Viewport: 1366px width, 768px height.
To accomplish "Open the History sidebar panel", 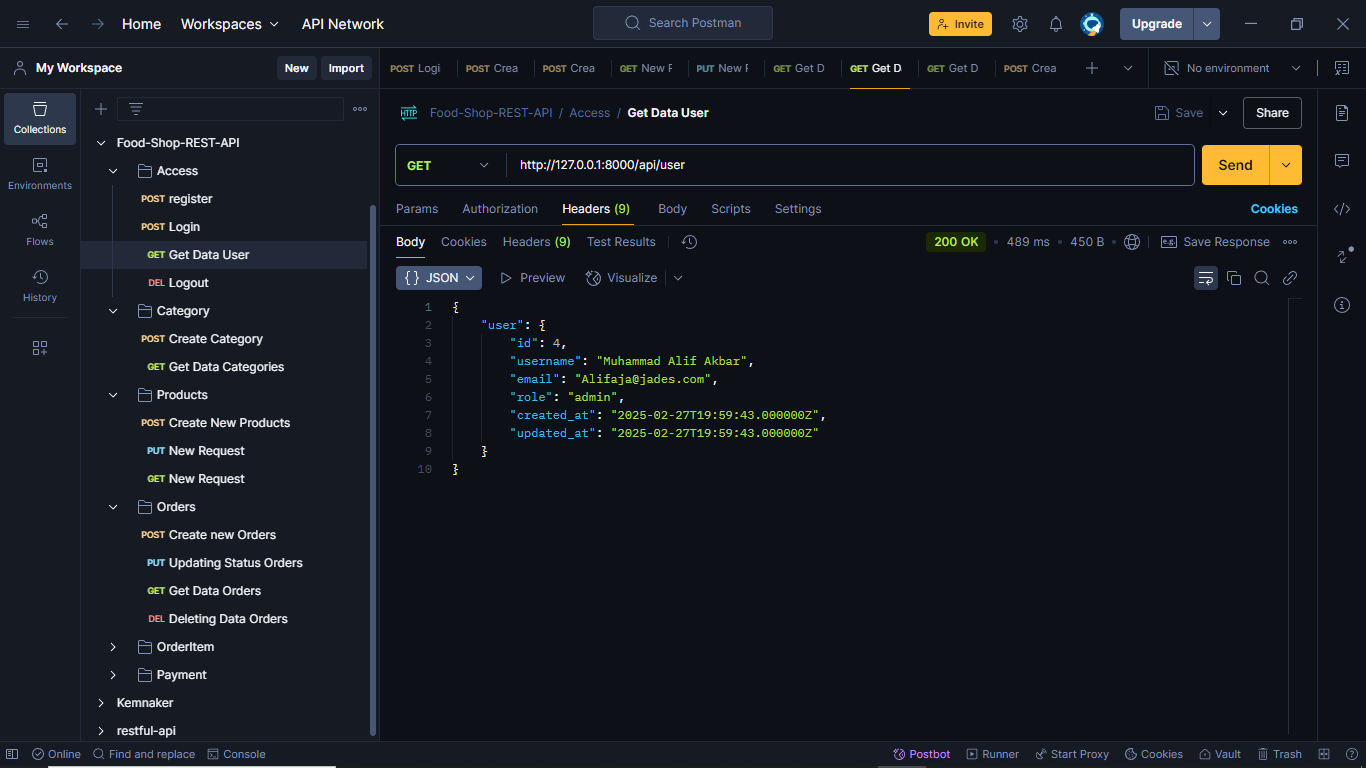I will (x=40, y=286).
